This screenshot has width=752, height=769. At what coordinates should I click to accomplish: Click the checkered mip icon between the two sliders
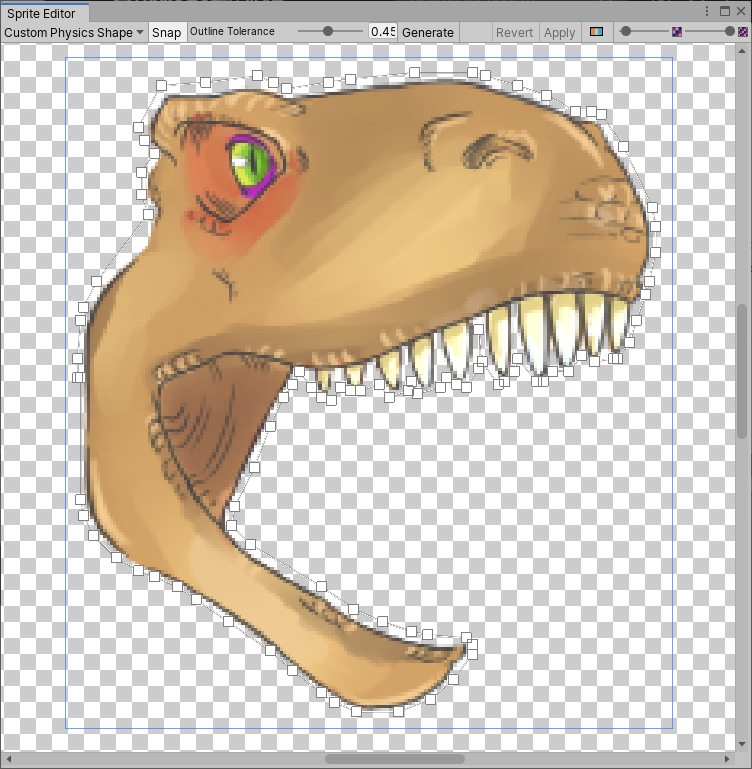coord(678,32)
